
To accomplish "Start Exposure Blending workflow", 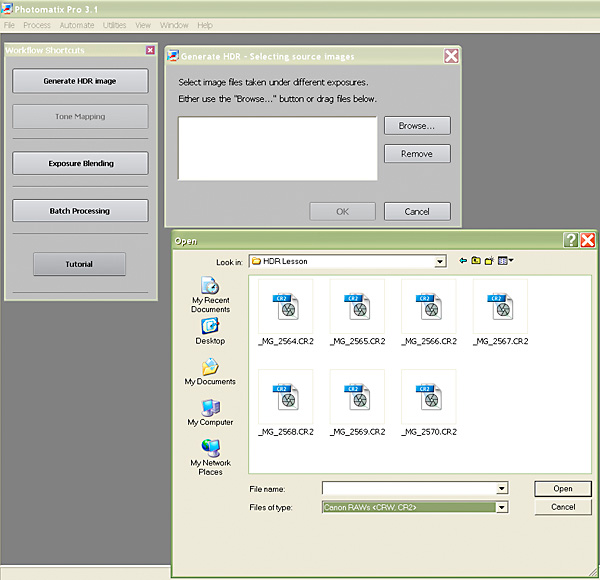I will point(80,163).
